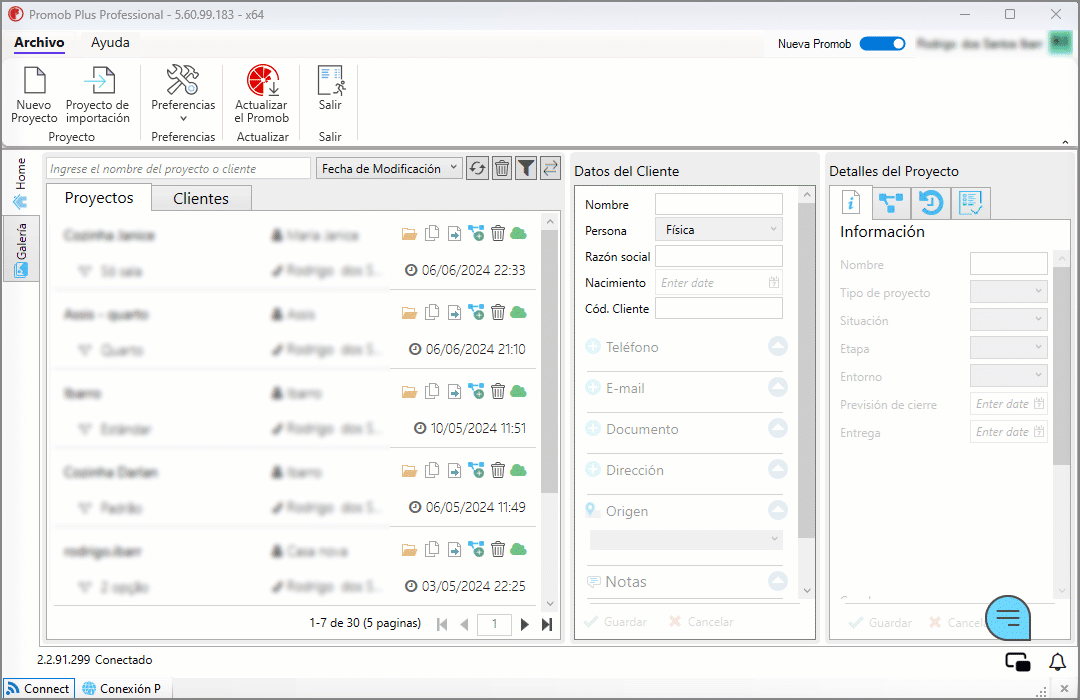Image resolution: width=1080 pixels, height=700 pixels.
Task: Select the Home side tab
Action: tap(21, 183)
